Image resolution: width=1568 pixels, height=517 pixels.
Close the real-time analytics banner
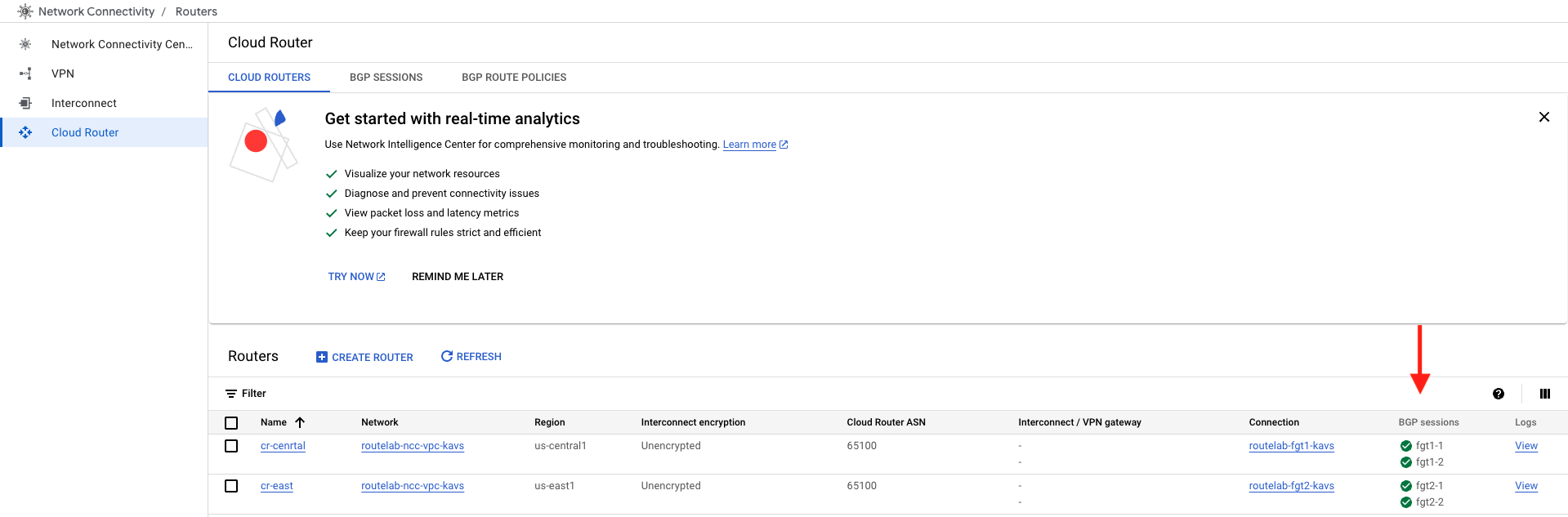pos(1543,117)
